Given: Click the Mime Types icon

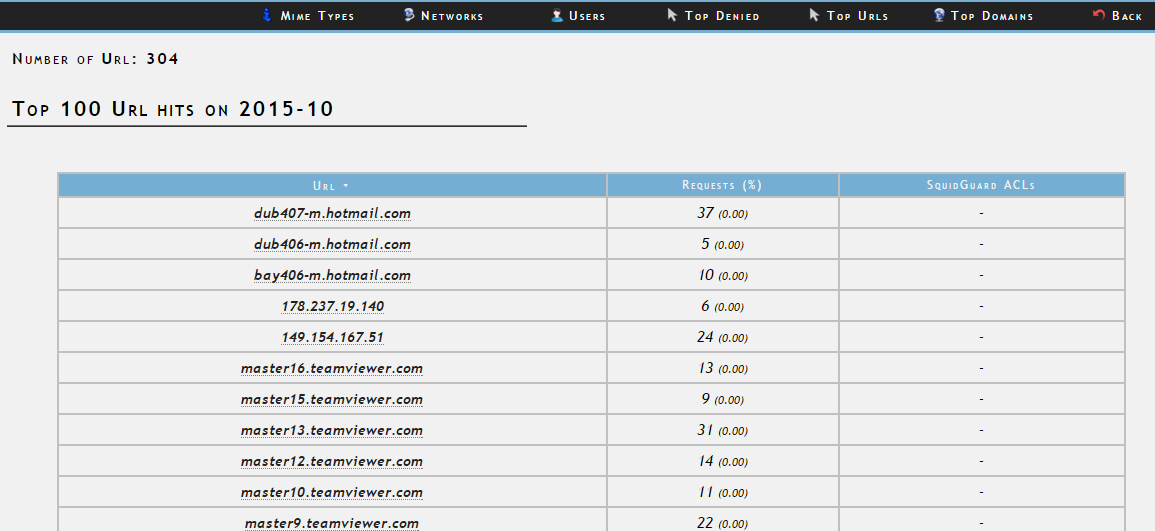Looking at the screenshot, I should pyautogui.click(x=267, y=15).
